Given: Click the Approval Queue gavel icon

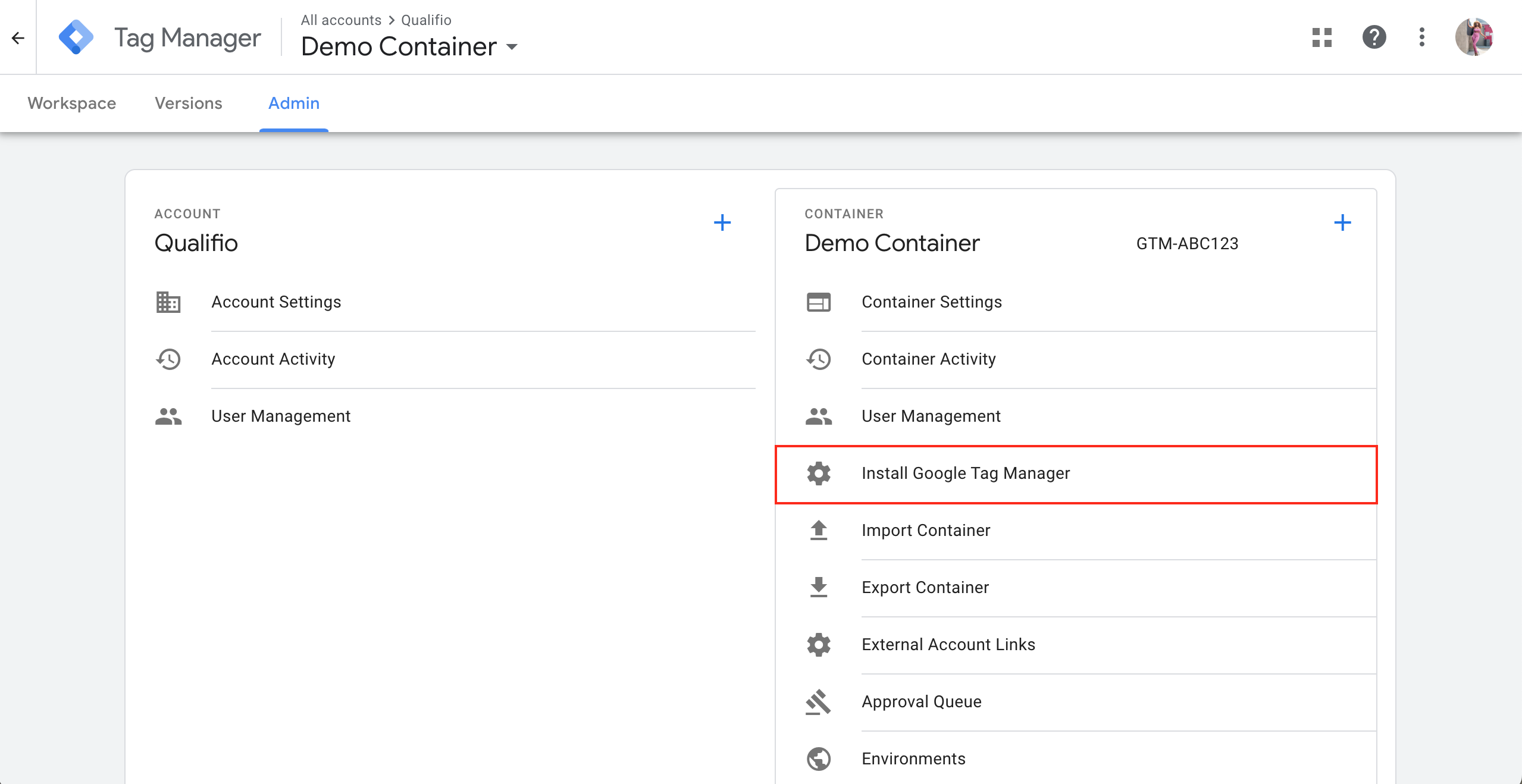Looking at the screenshot, I should pos(819,702).
